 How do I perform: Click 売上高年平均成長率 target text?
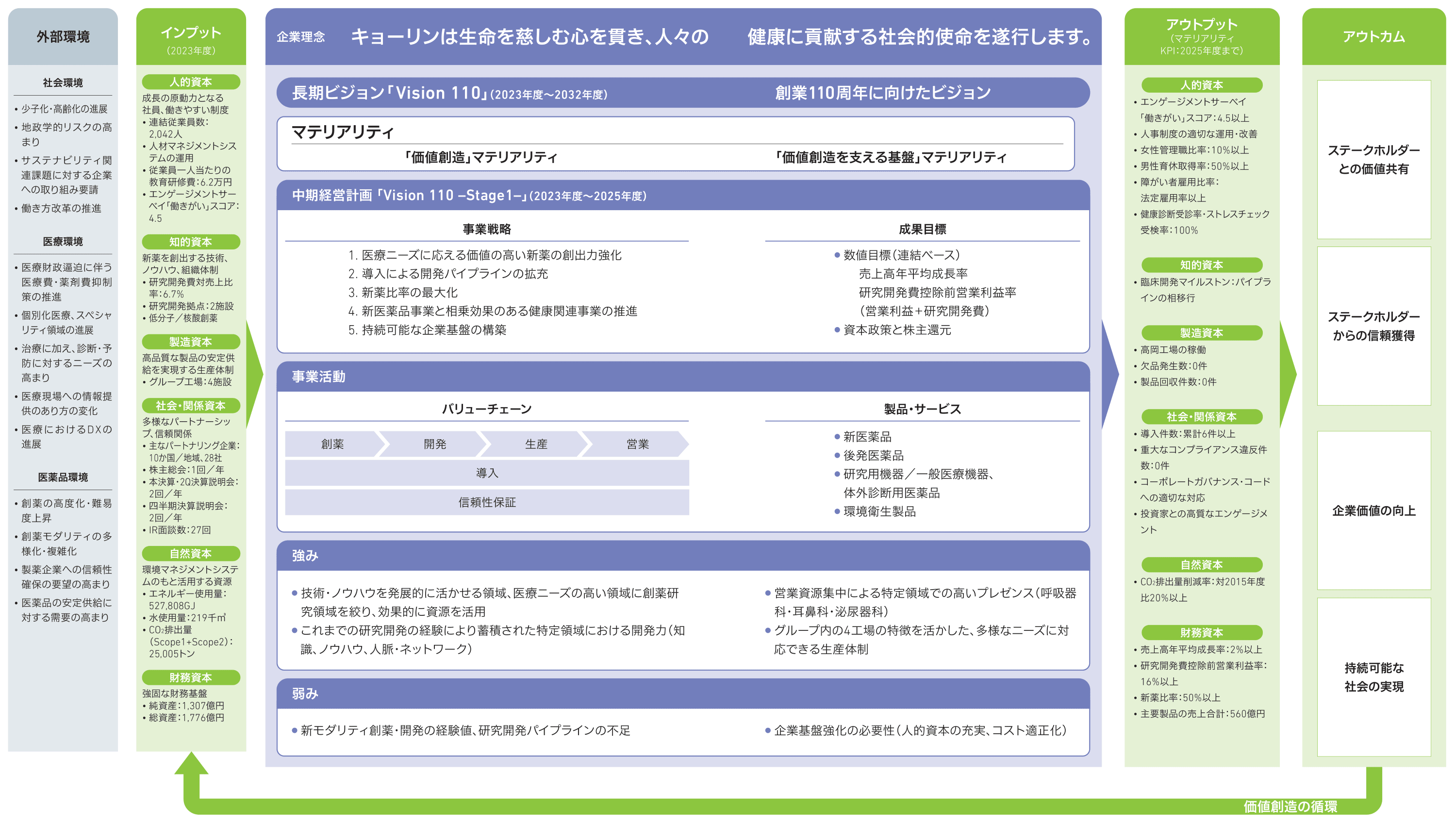[913, 274]
